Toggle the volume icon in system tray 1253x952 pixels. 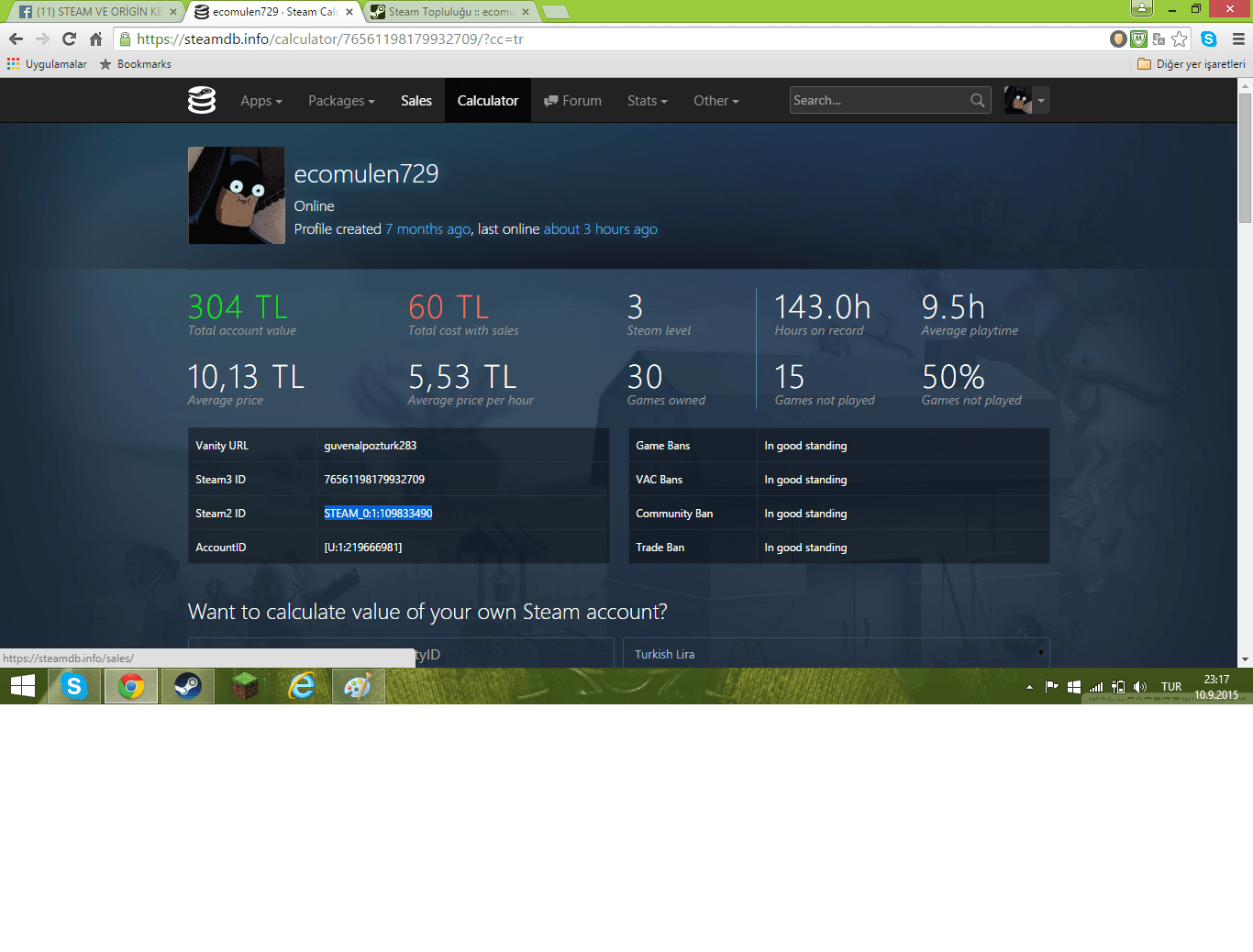click(x=1139, y=685)
